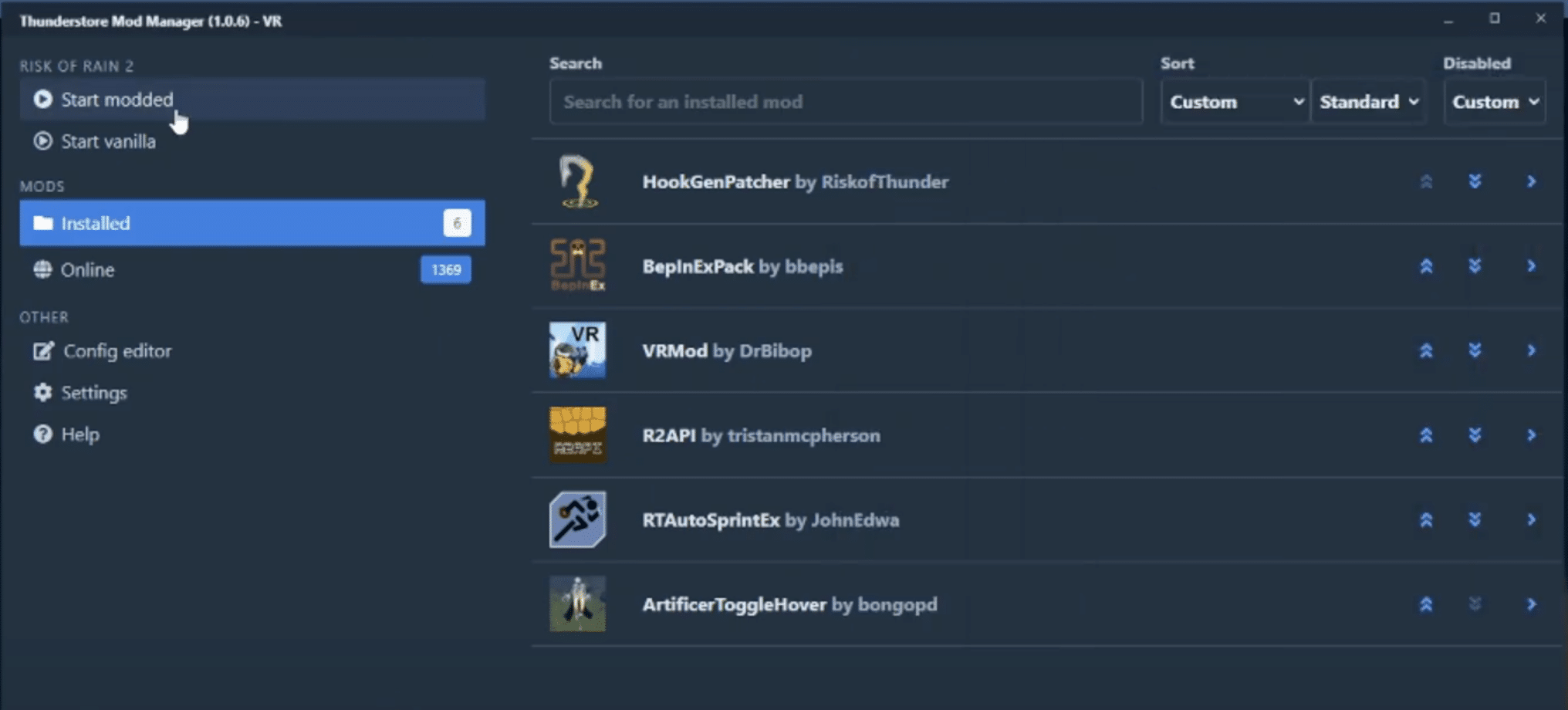Click the Installed folder icon
Image resolution: width=1568 pixels, height=710 pixels.
pos(43,223)
